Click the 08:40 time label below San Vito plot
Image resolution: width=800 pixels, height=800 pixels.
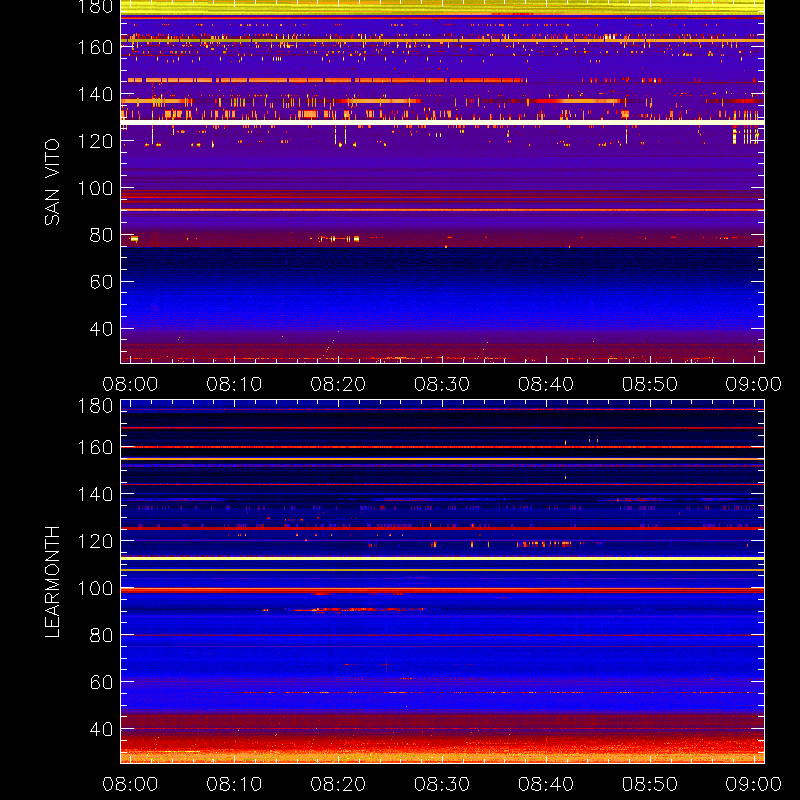pos(546,384)
